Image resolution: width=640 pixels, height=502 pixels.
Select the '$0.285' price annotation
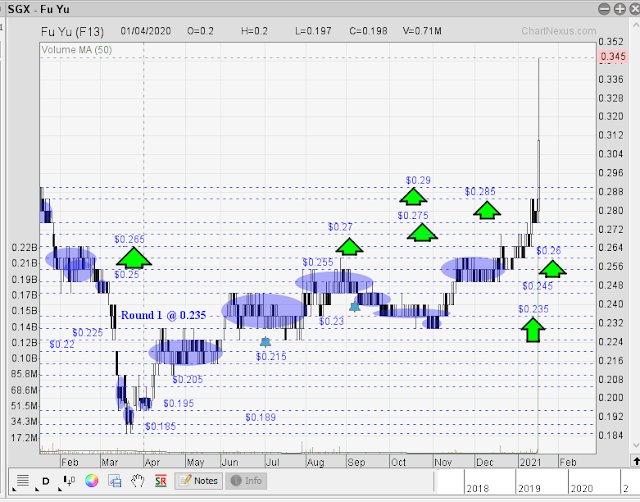click(480, 191)
